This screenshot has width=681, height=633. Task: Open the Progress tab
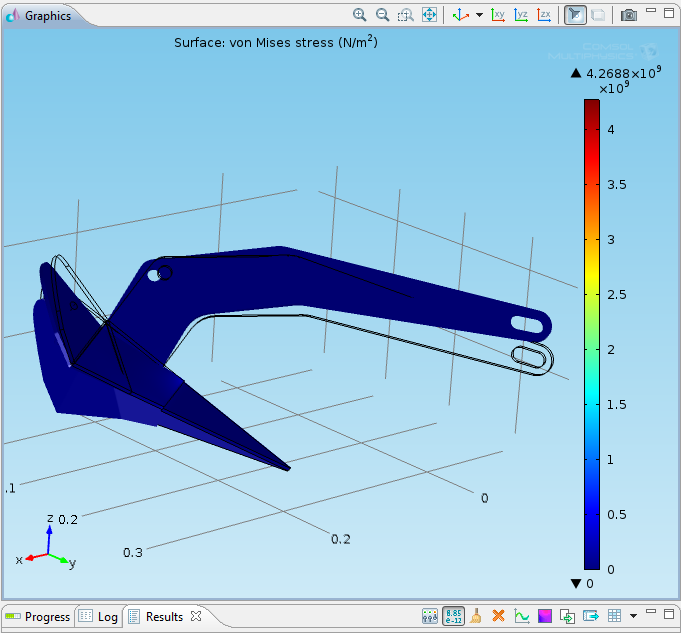pos(37,616)
